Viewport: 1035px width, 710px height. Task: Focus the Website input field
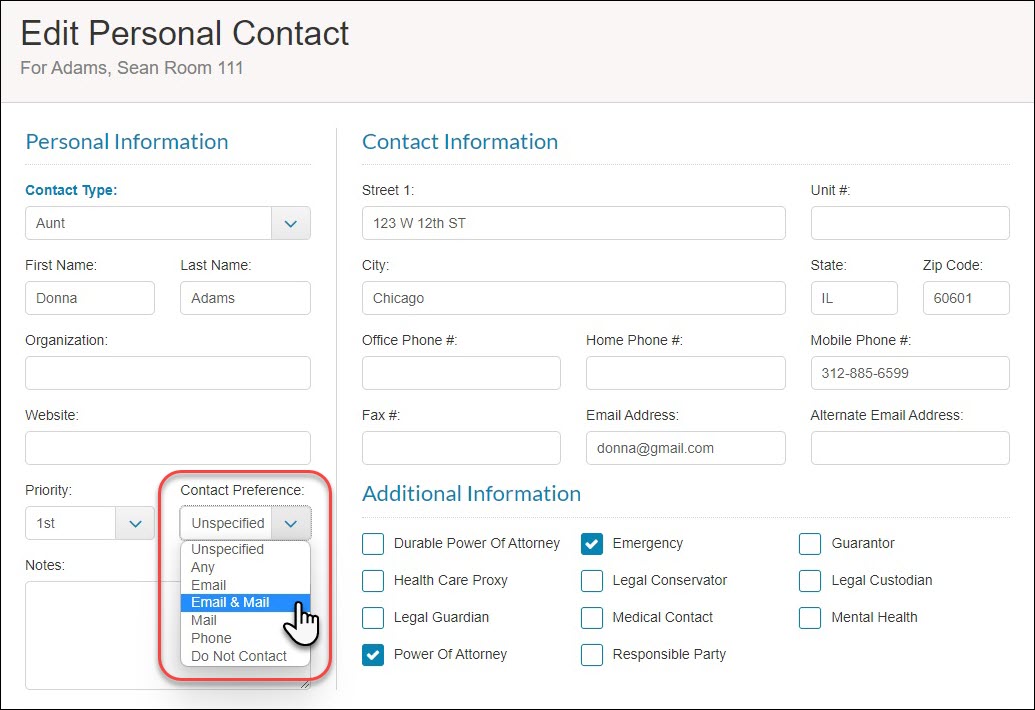[x=168, y=448]
